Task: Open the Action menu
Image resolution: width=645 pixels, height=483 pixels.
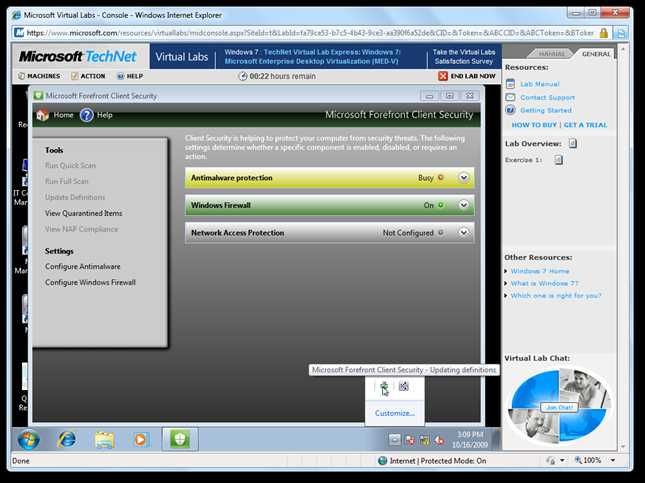Action: click(88, 76)
